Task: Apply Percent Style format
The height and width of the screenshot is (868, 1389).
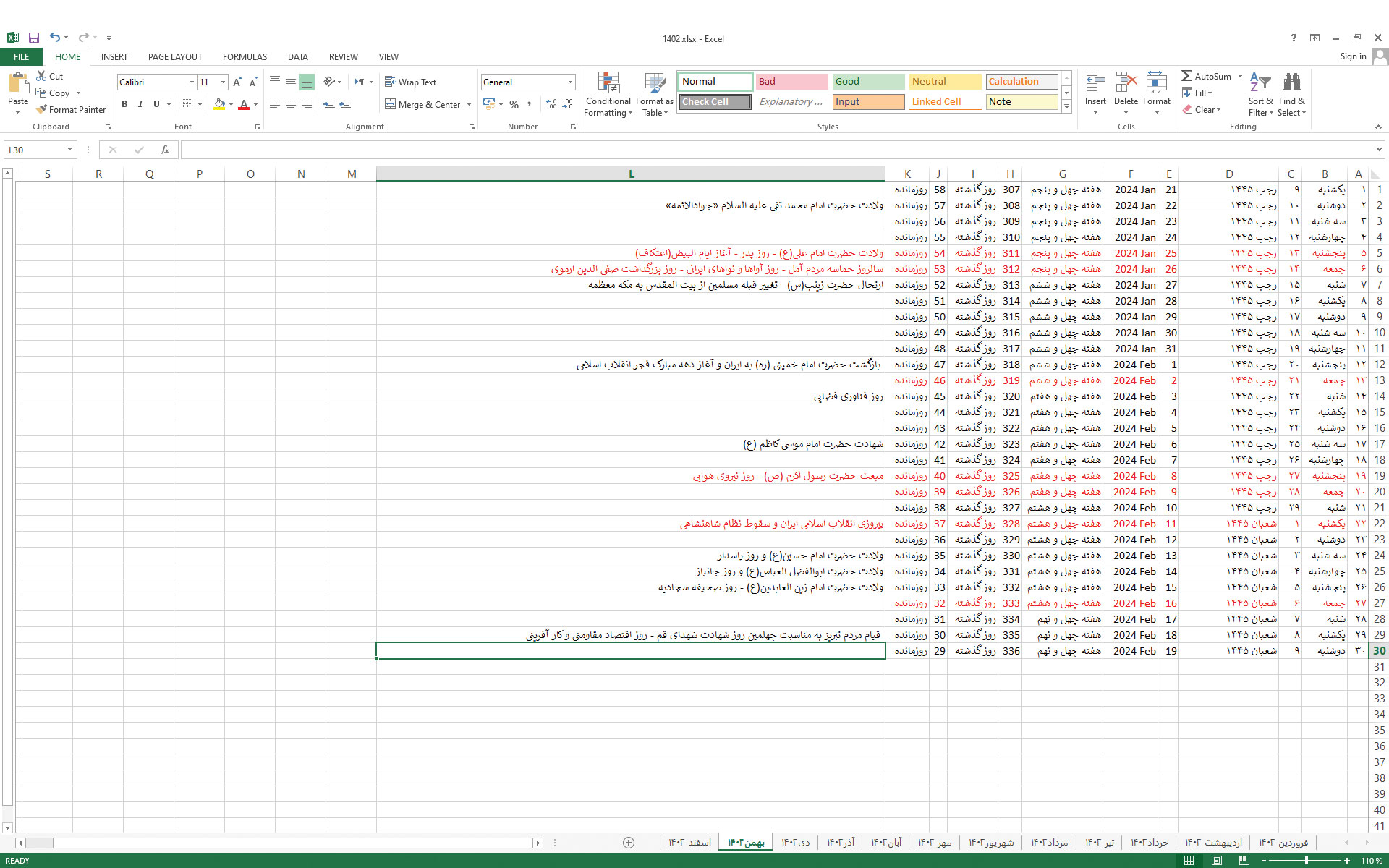Action: pyautogui.click(x=514, y=104)
